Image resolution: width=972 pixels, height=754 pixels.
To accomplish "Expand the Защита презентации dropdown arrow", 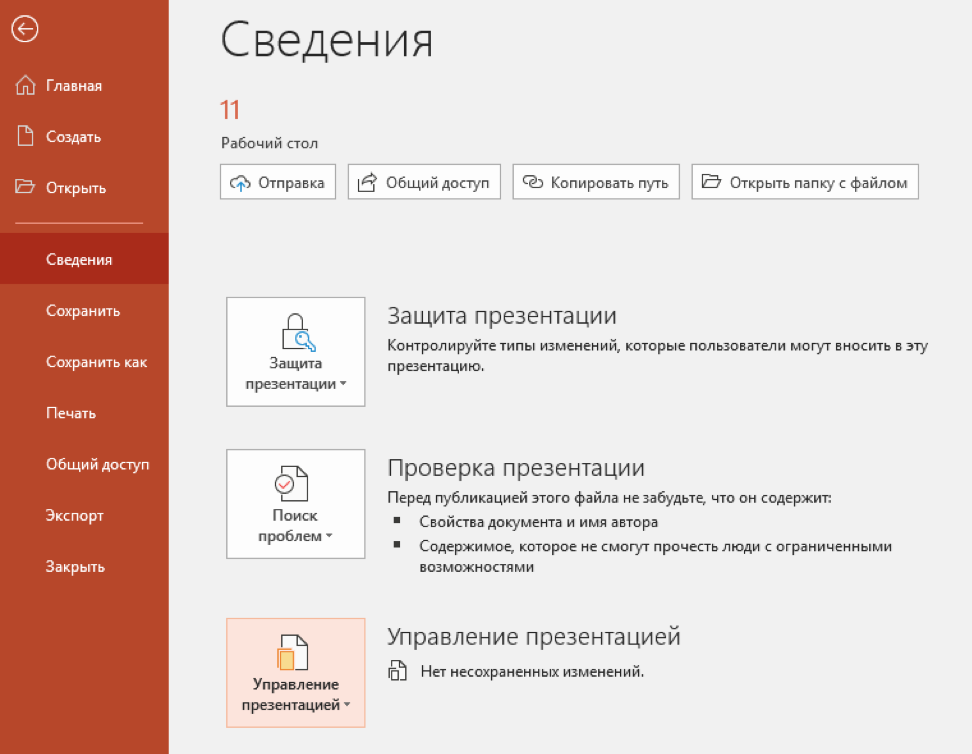I will coord(343,384).
